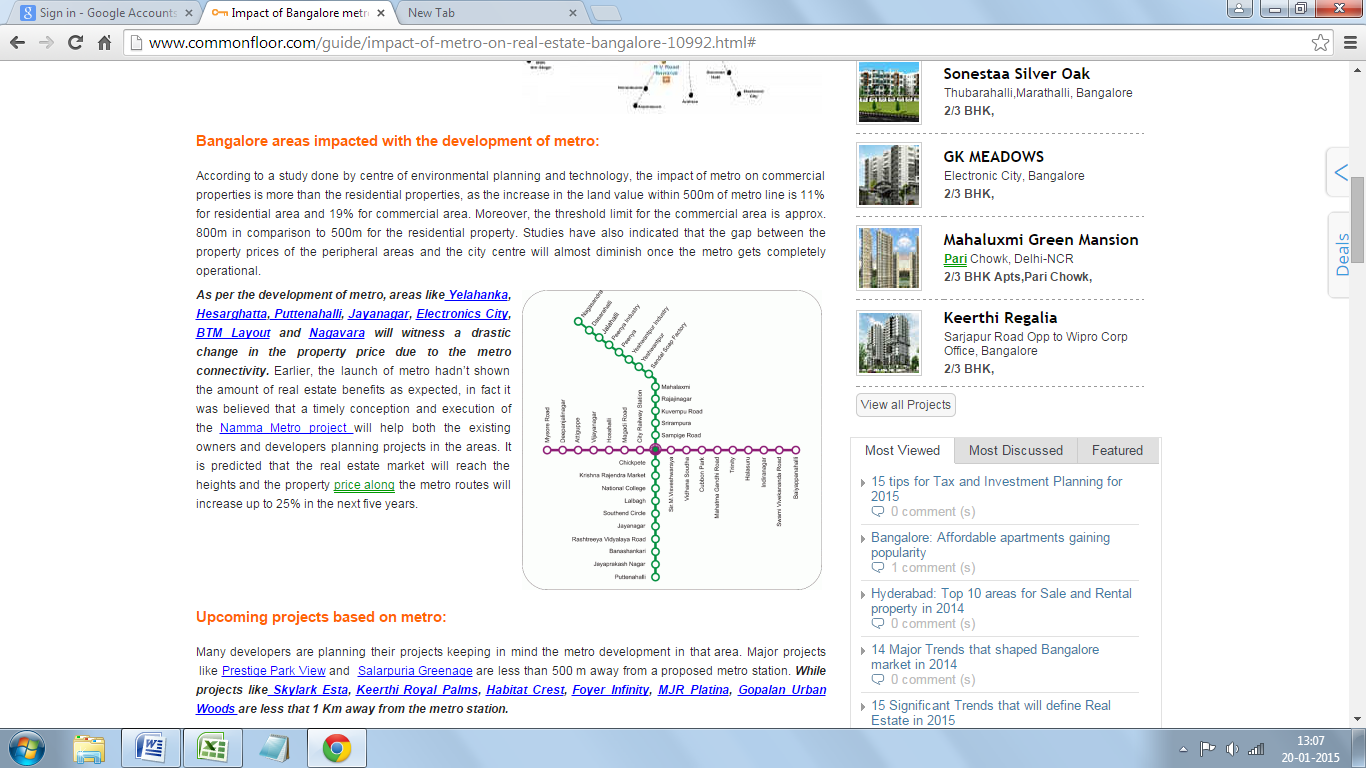Go to the browser home icon

point(104,43)
